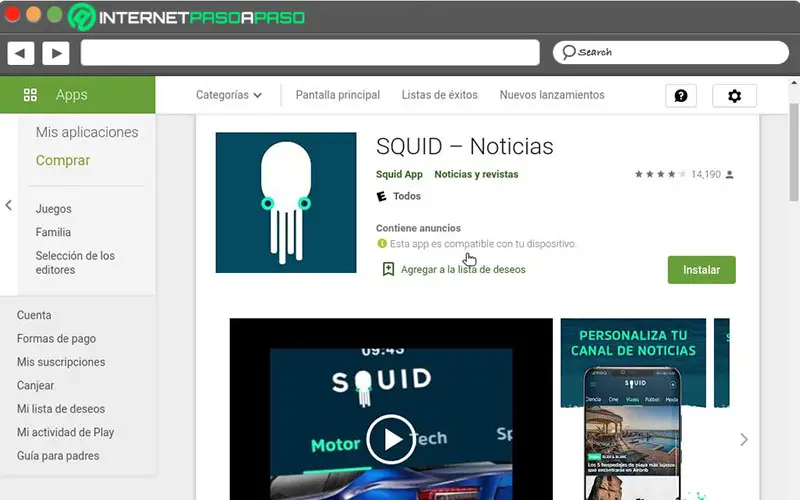Click the star rating row
This screenshot has width=800, height=500.
click(x=660, y=174)
